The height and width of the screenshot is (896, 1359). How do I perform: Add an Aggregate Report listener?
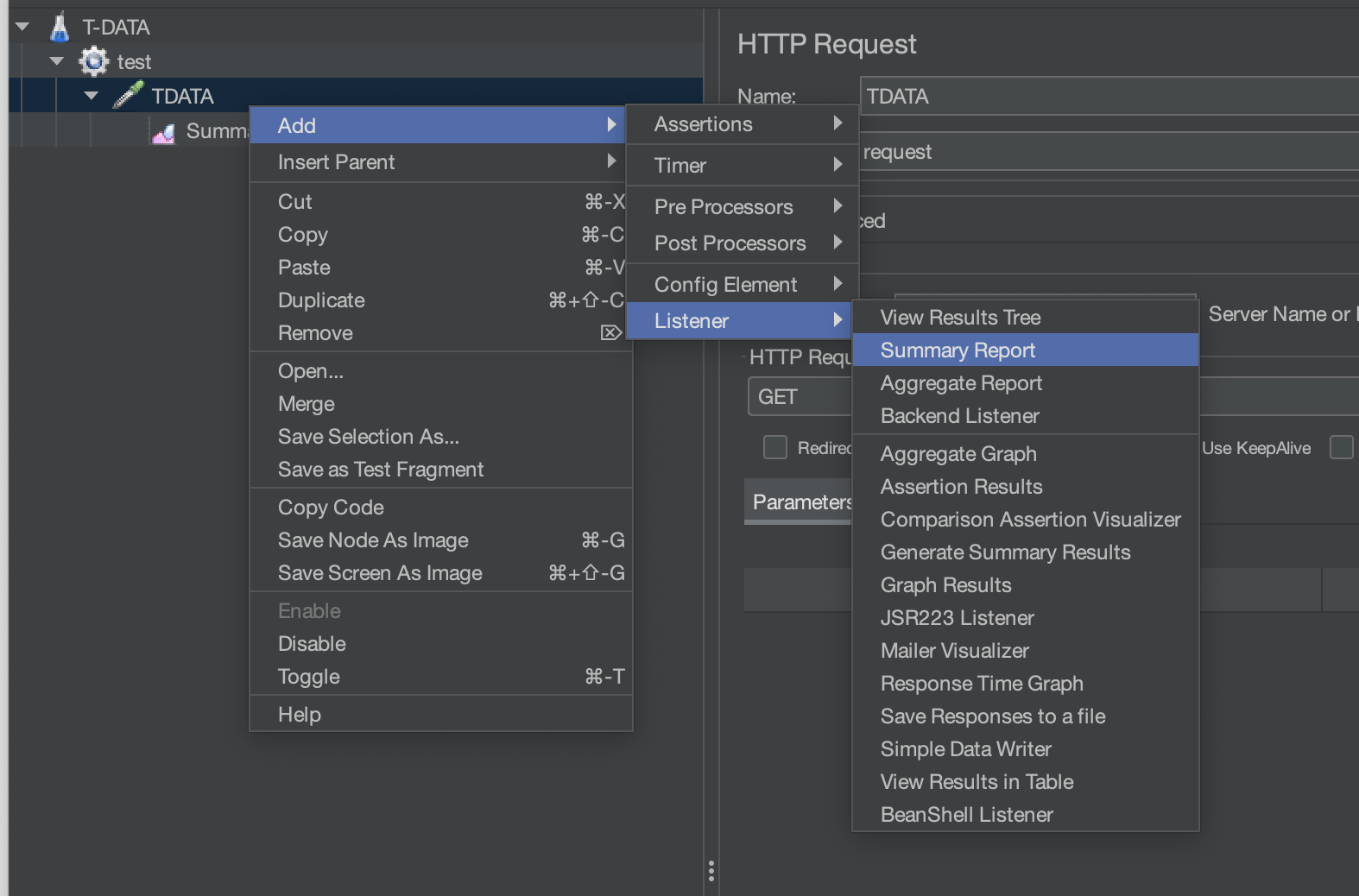click(1026, 383)
